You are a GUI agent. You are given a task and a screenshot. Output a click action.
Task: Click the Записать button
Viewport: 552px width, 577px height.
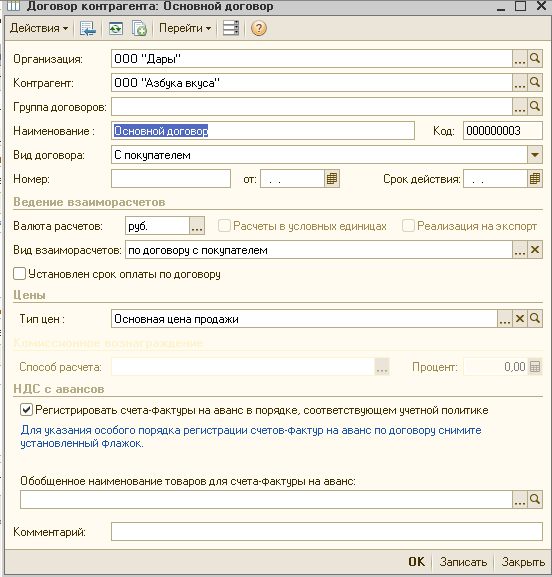(x=463, y=562)
